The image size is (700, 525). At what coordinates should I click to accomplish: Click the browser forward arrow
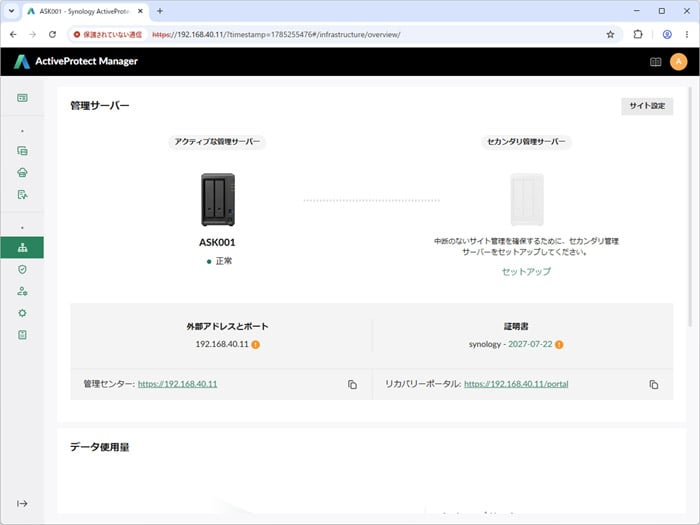tap(33, 34)
